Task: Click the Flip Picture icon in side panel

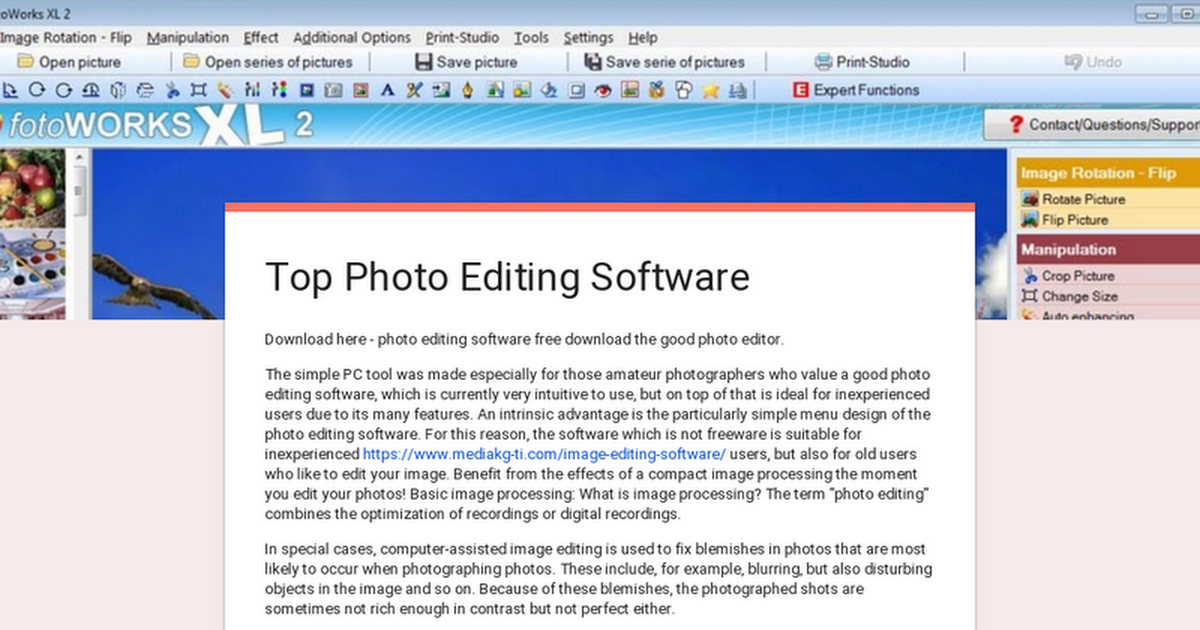Action: (x=1030, y=219)
